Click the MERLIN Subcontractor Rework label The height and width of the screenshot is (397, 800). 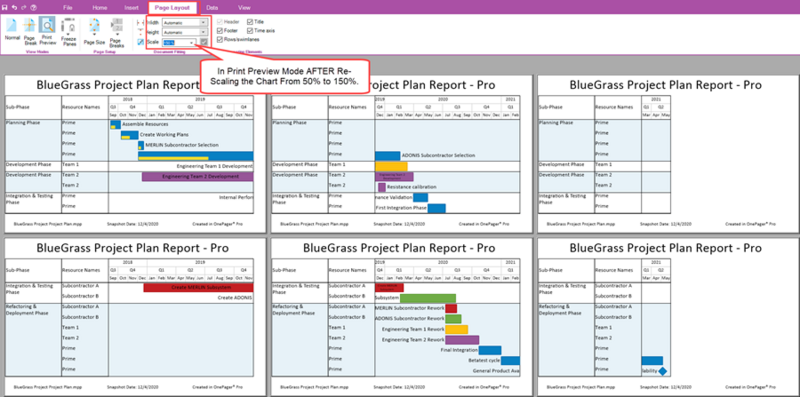[x=409, y=308]
